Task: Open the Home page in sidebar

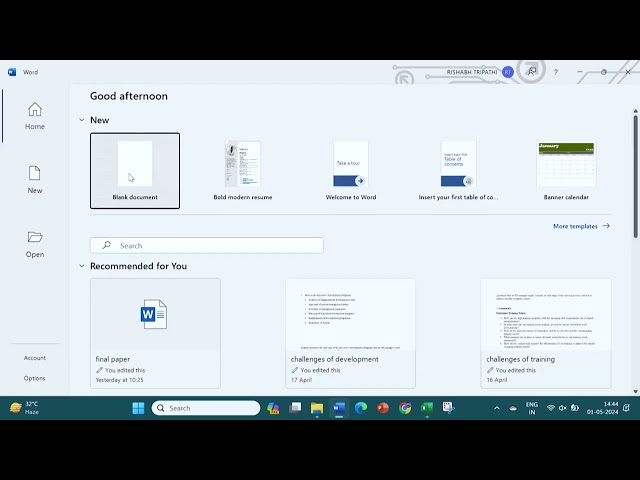Action: tap(34, 115)
